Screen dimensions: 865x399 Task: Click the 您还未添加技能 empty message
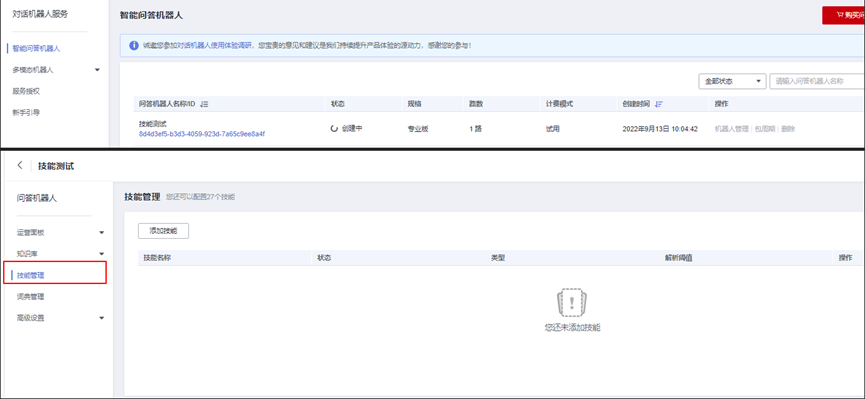pos(572,327)
